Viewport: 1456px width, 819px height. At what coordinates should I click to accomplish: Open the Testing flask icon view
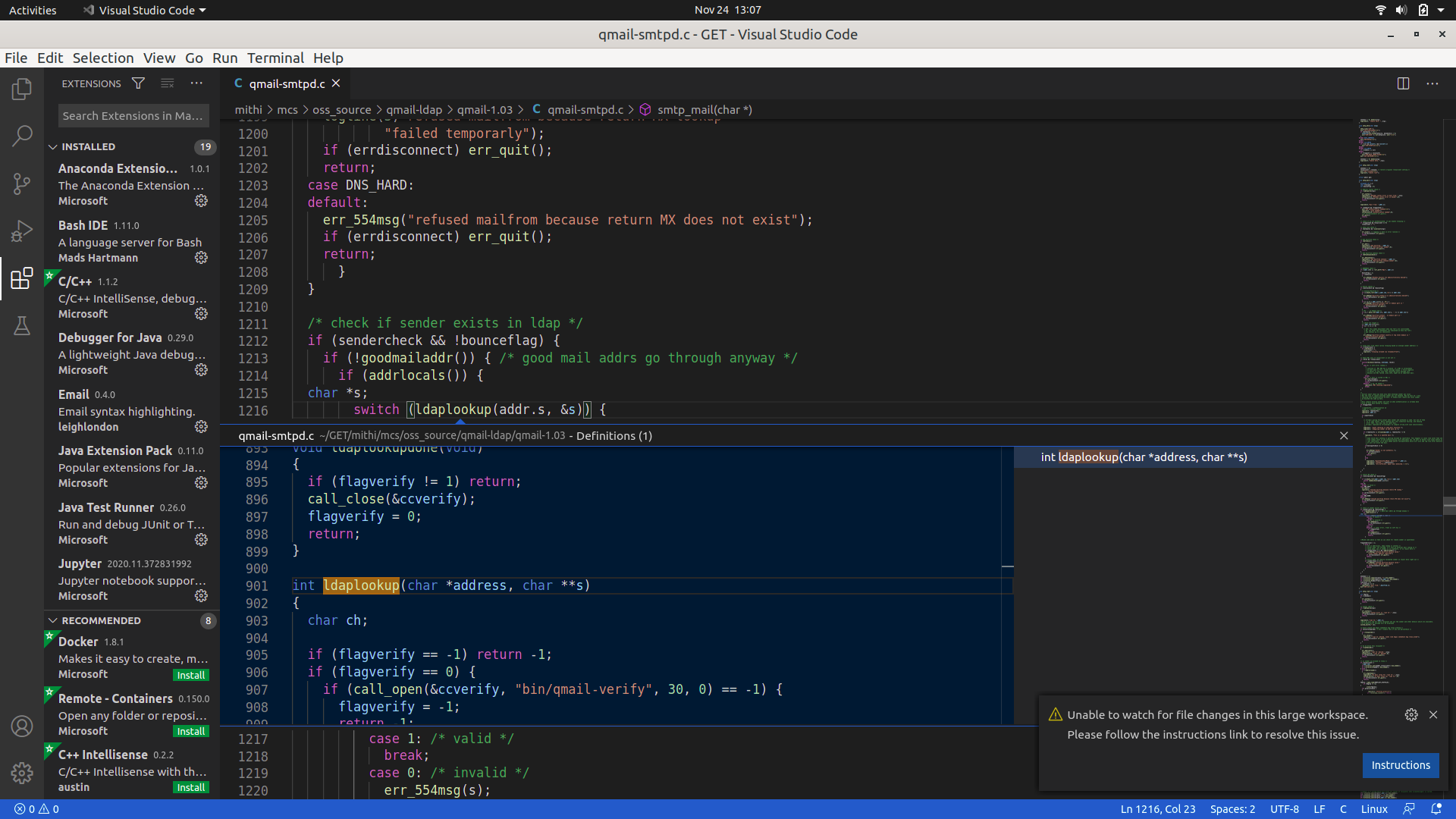pos(22,326)
